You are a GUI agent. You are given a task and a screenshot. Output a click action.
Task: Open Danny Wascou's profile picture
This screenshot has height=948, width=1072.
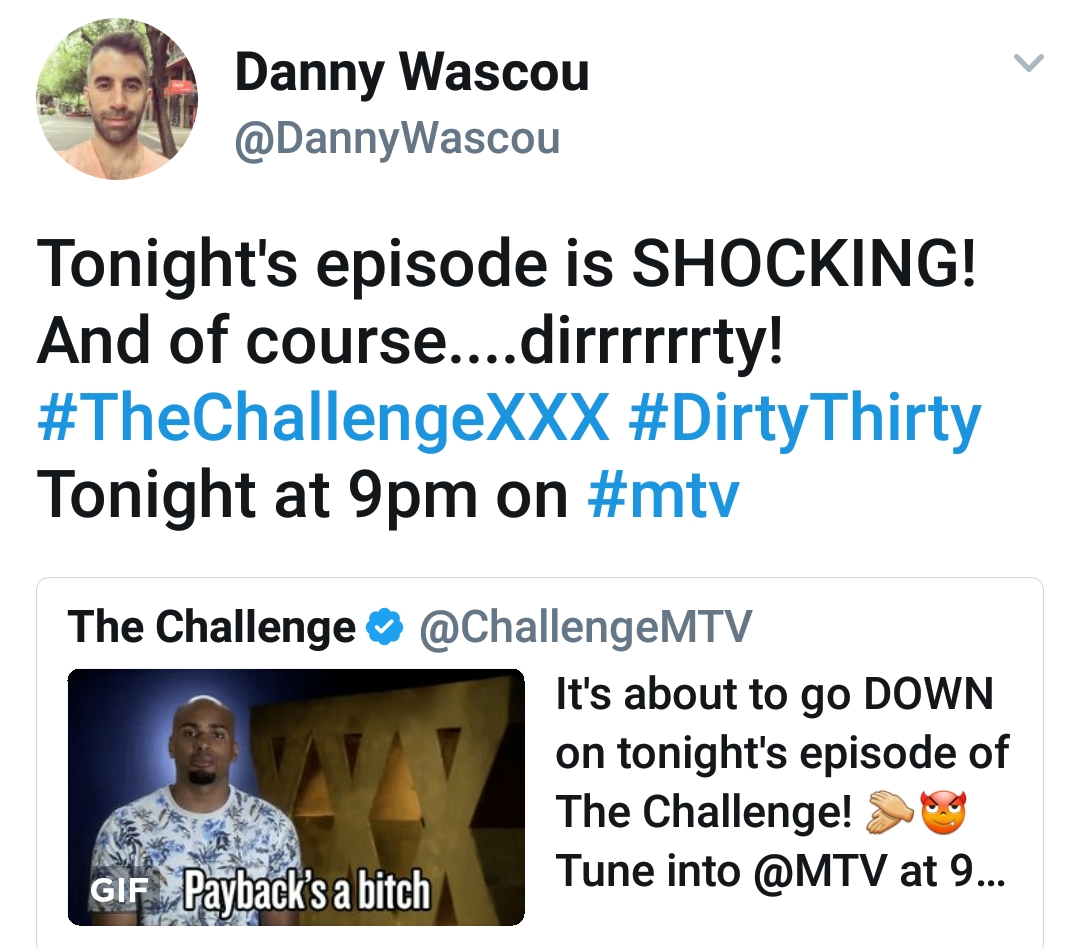(x=117, y=99)
